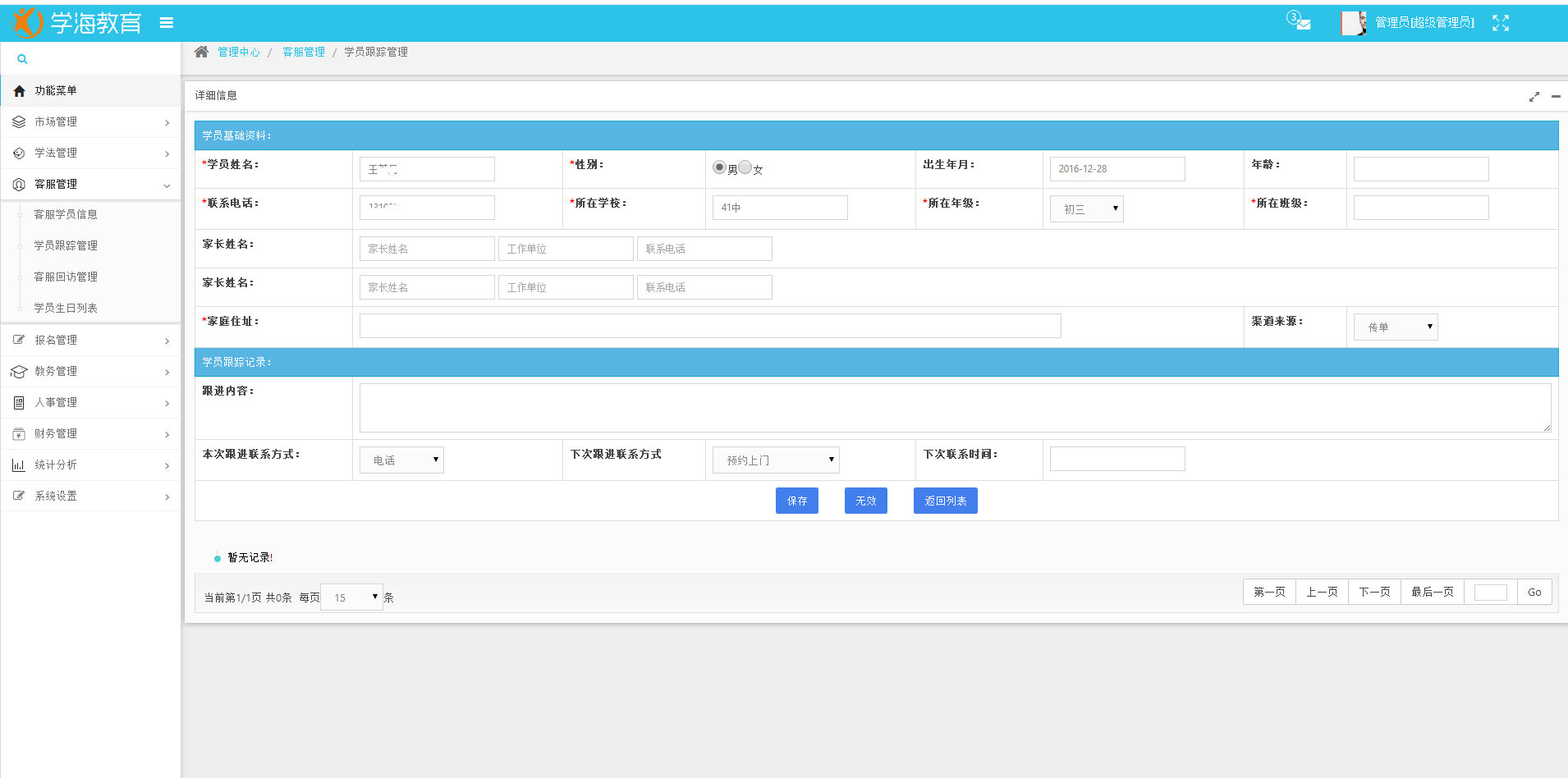Click the 管理中心 breadcrumb link
1568x778 pixels.
pyautogui.click(x=238, y=53)
